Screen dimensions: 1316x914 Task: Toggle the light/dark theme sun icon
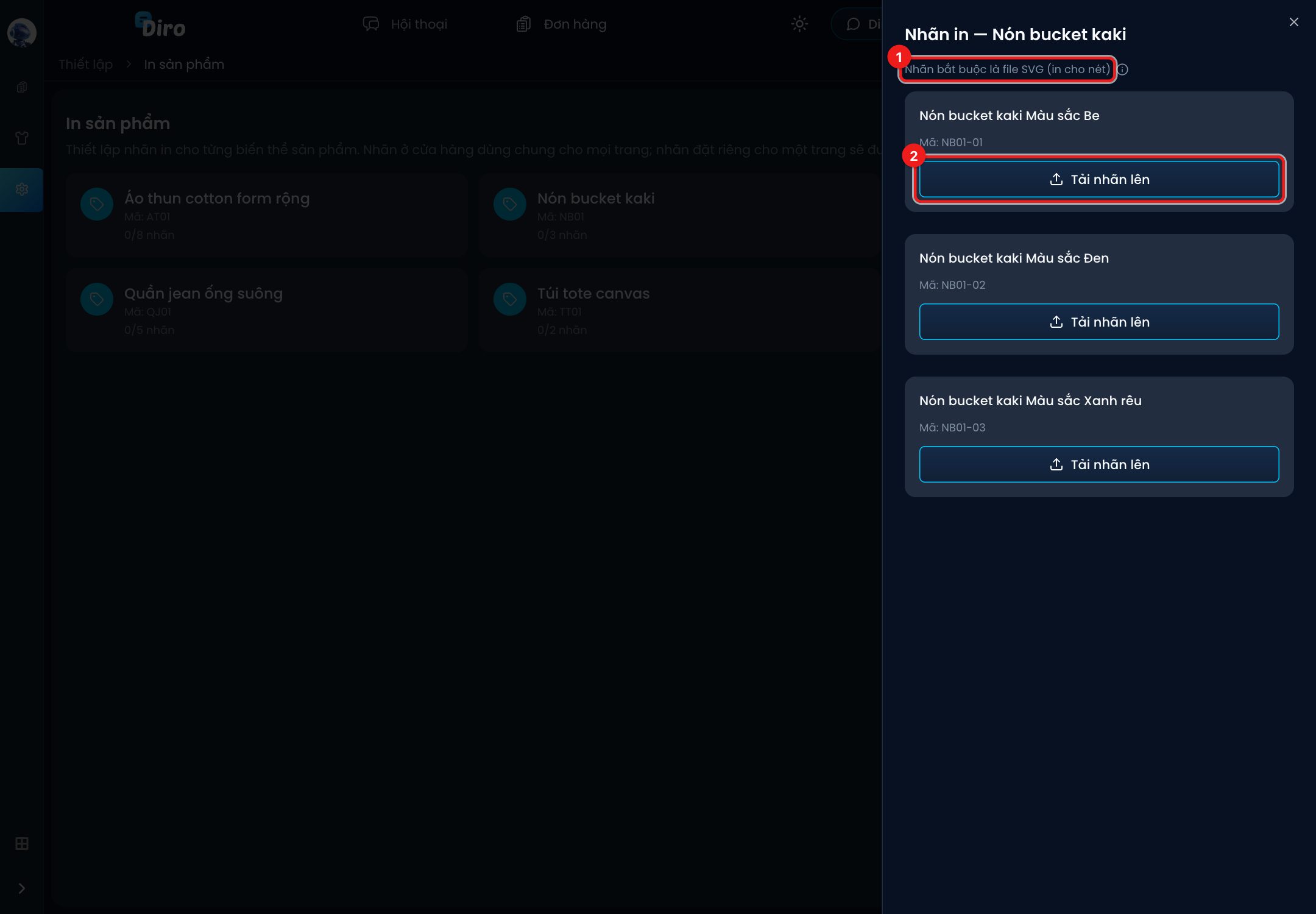coord(799,24)
